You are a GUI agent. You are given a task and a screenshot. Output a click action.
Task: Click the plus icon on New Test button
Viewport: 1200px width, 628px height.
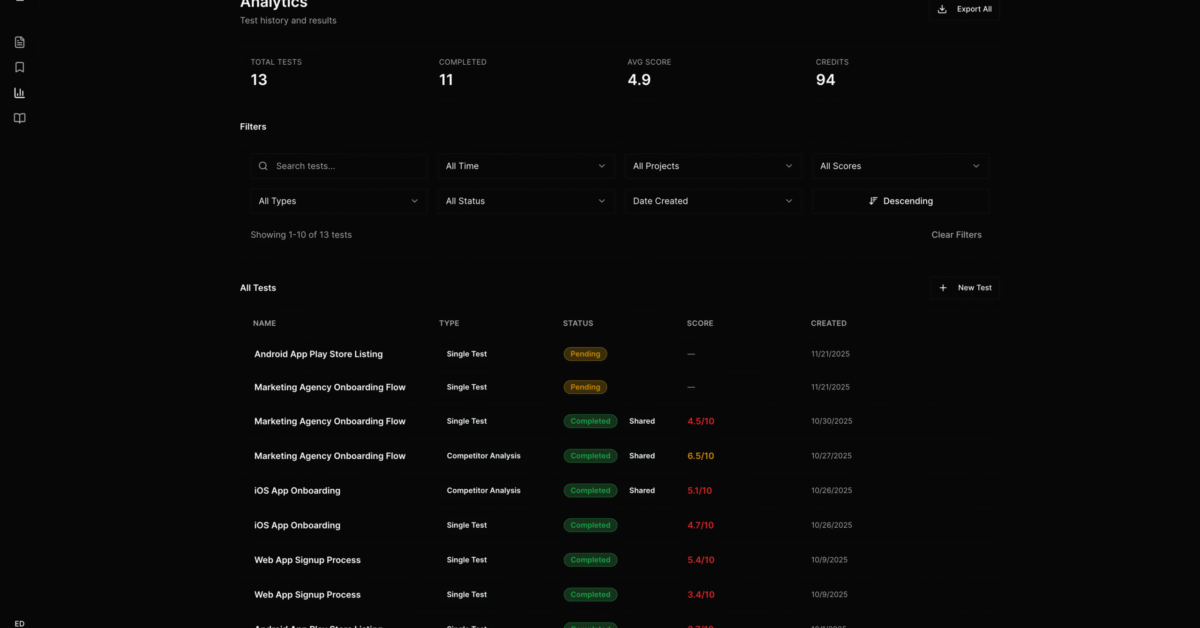tap(943, 288)
